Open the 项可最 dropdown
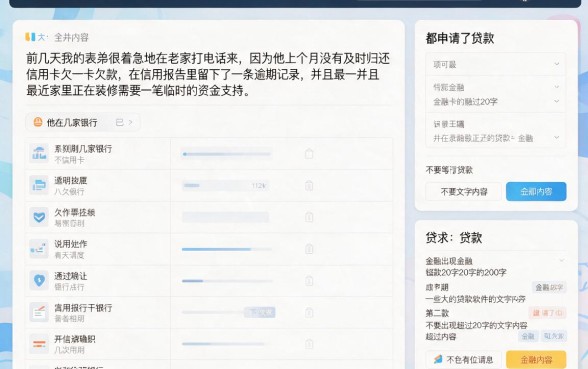Screen dimensions: 588x369 click(495, 64)
